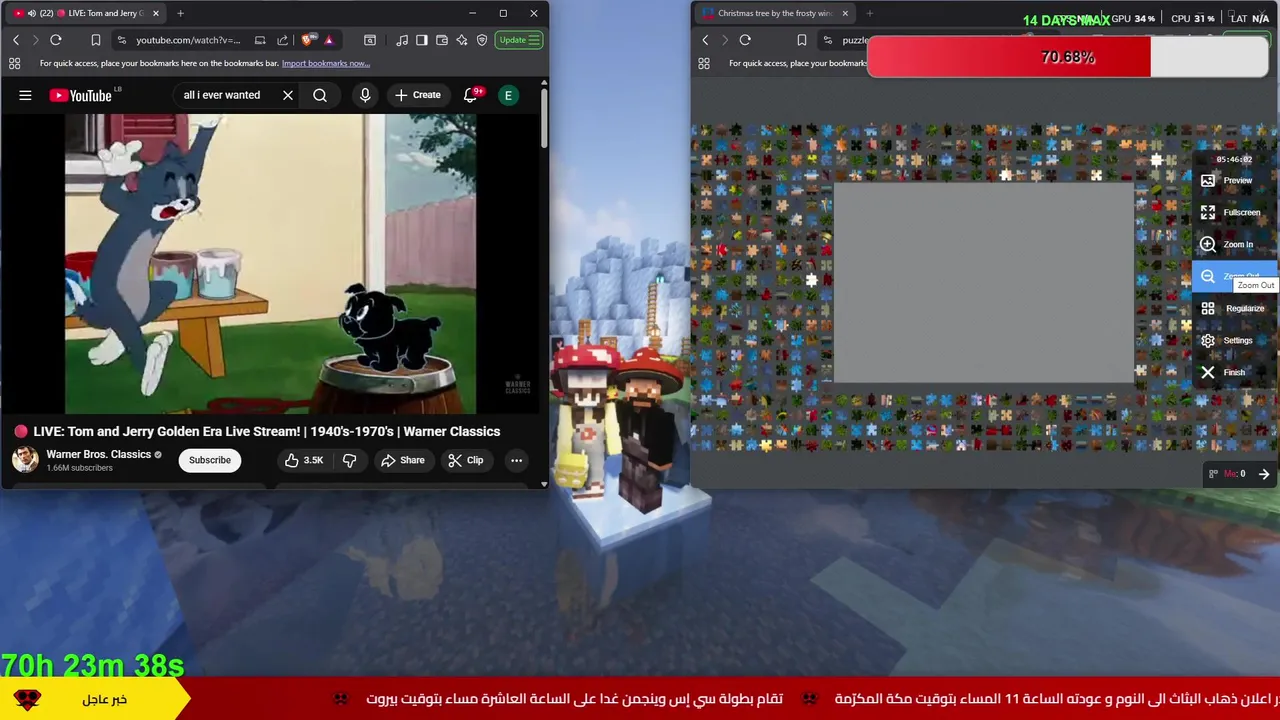Image resolution: width=1280 pixels, height=720 pixels.
Task: Finish the puzzle session
Action: [x=1235, y=373]
